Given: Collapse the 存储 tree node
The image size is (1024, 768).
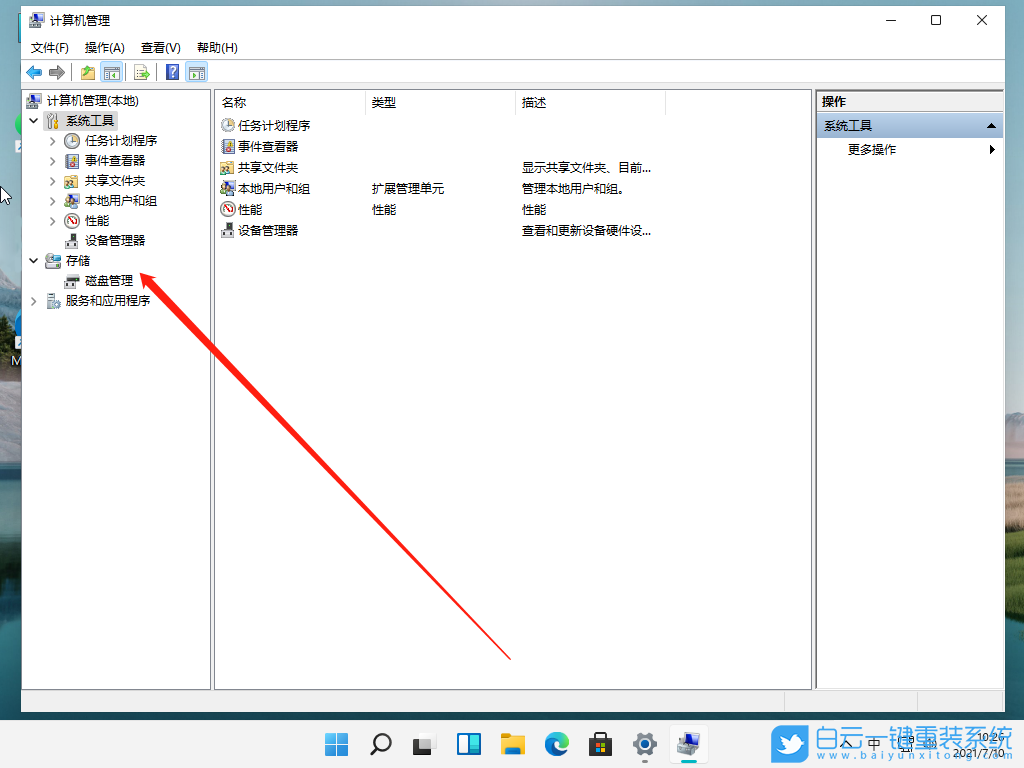Looking at the screenshot, I should point(34,260).
